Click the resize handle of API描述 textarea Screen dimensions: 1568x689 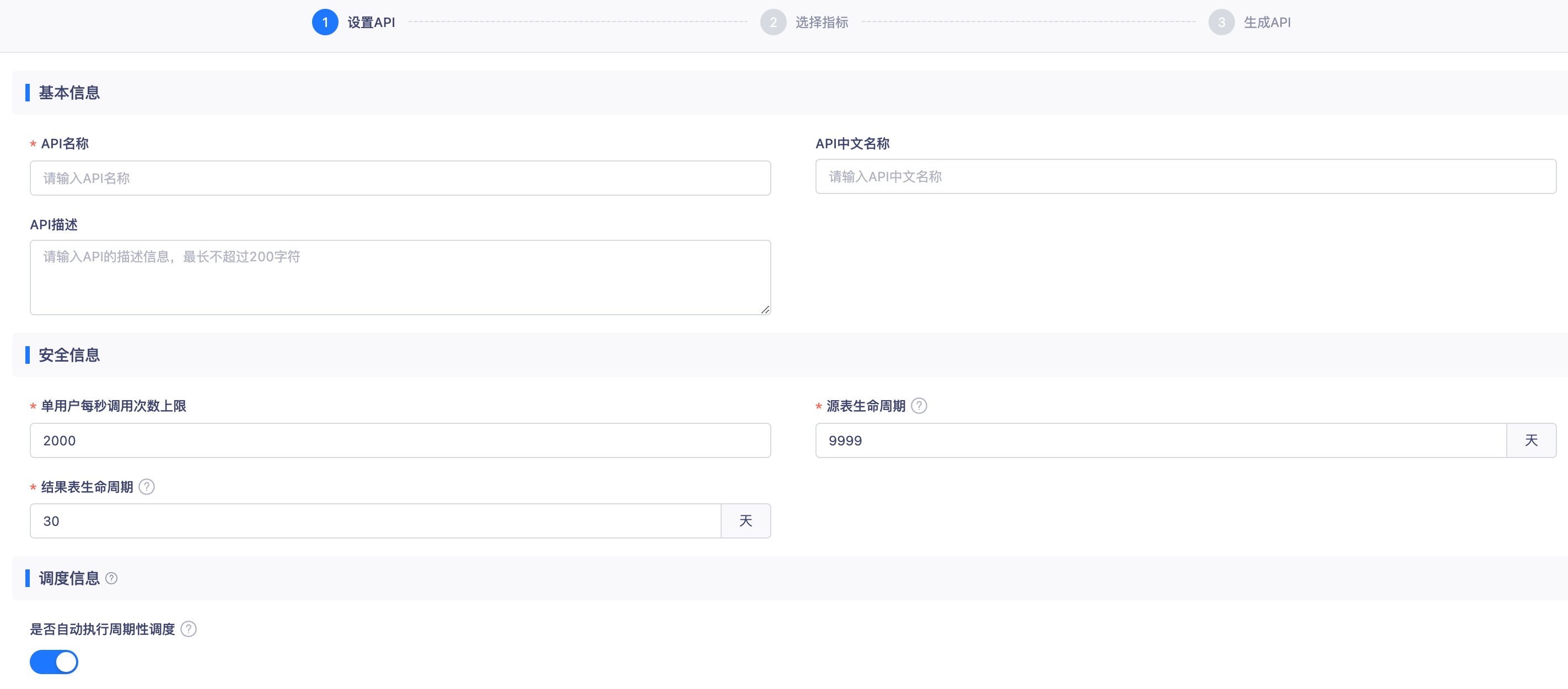pyautogui.click(x=765, y=309)
